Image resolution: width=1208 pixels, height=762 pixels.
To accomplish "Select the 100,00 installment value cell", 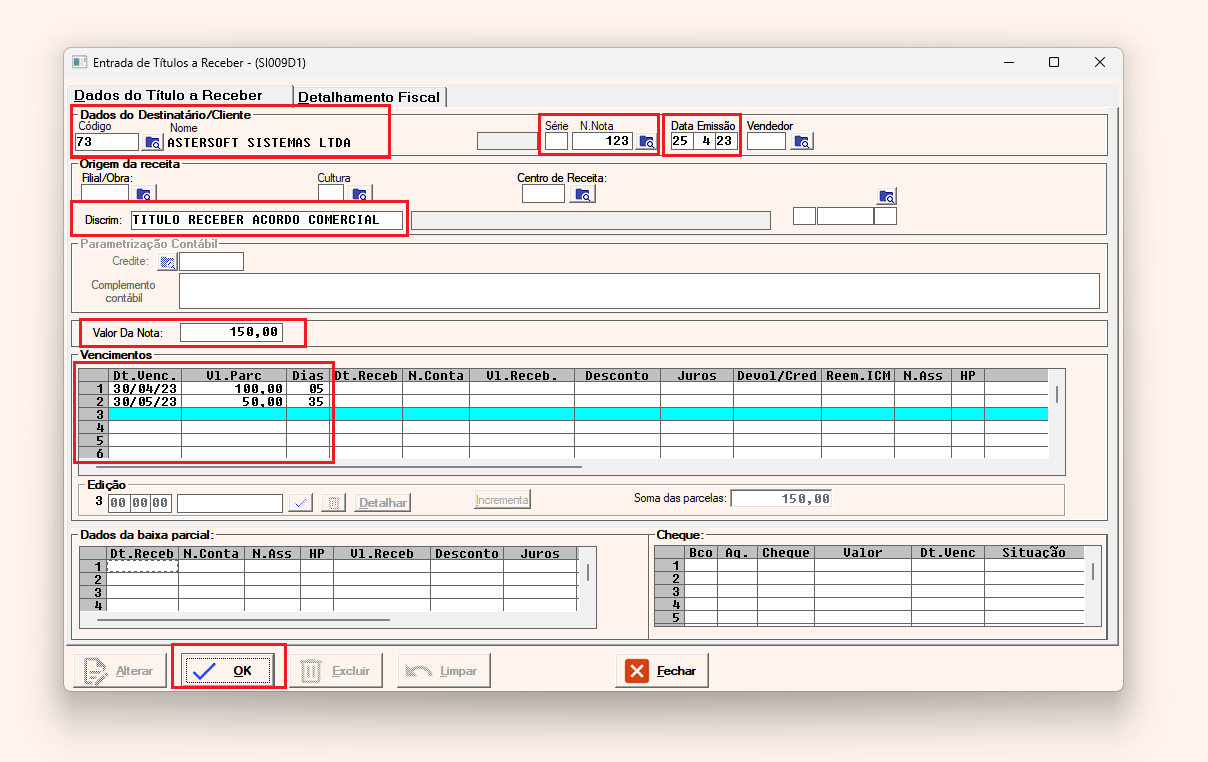I will pyautogui.click(x=234, y=388).
